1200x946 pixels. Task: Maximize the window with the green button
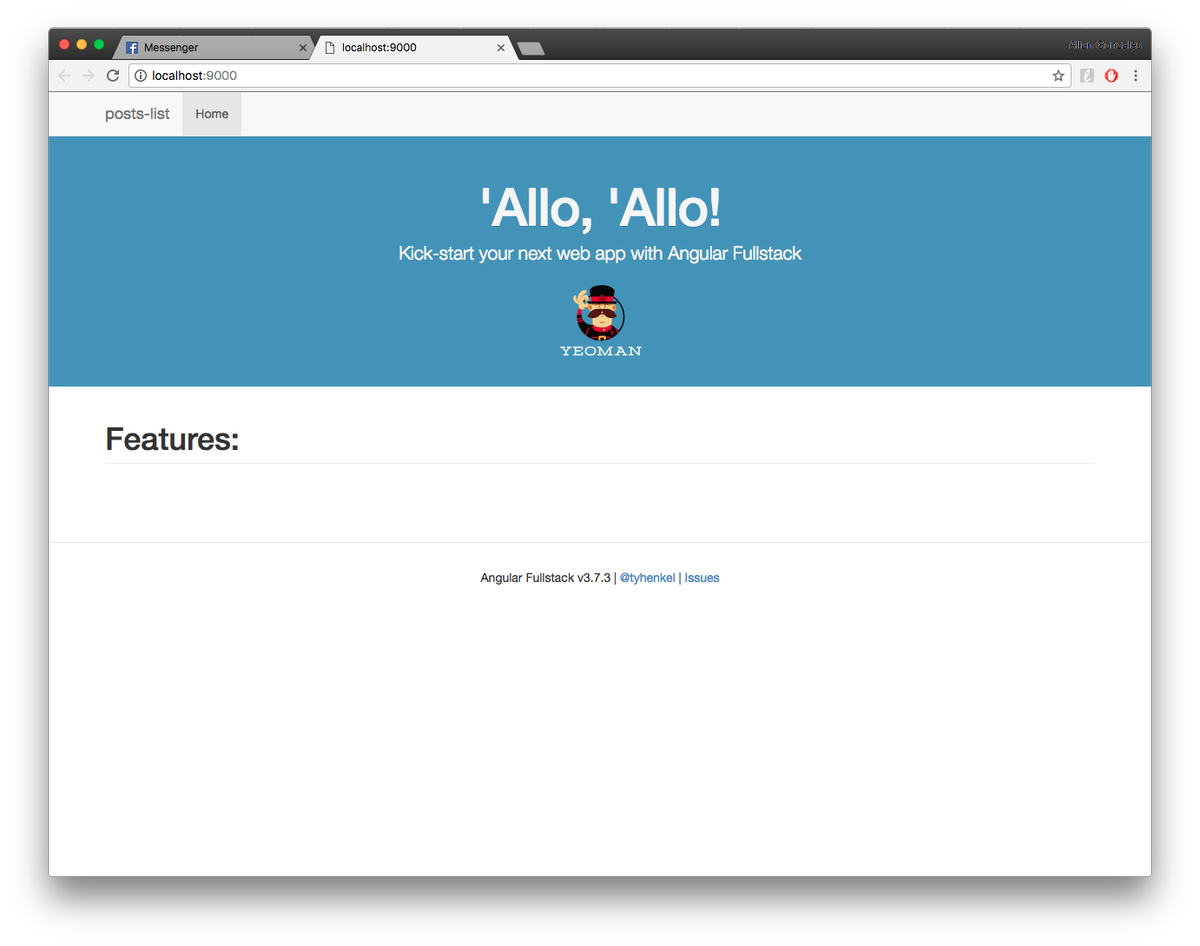point(99,44)
